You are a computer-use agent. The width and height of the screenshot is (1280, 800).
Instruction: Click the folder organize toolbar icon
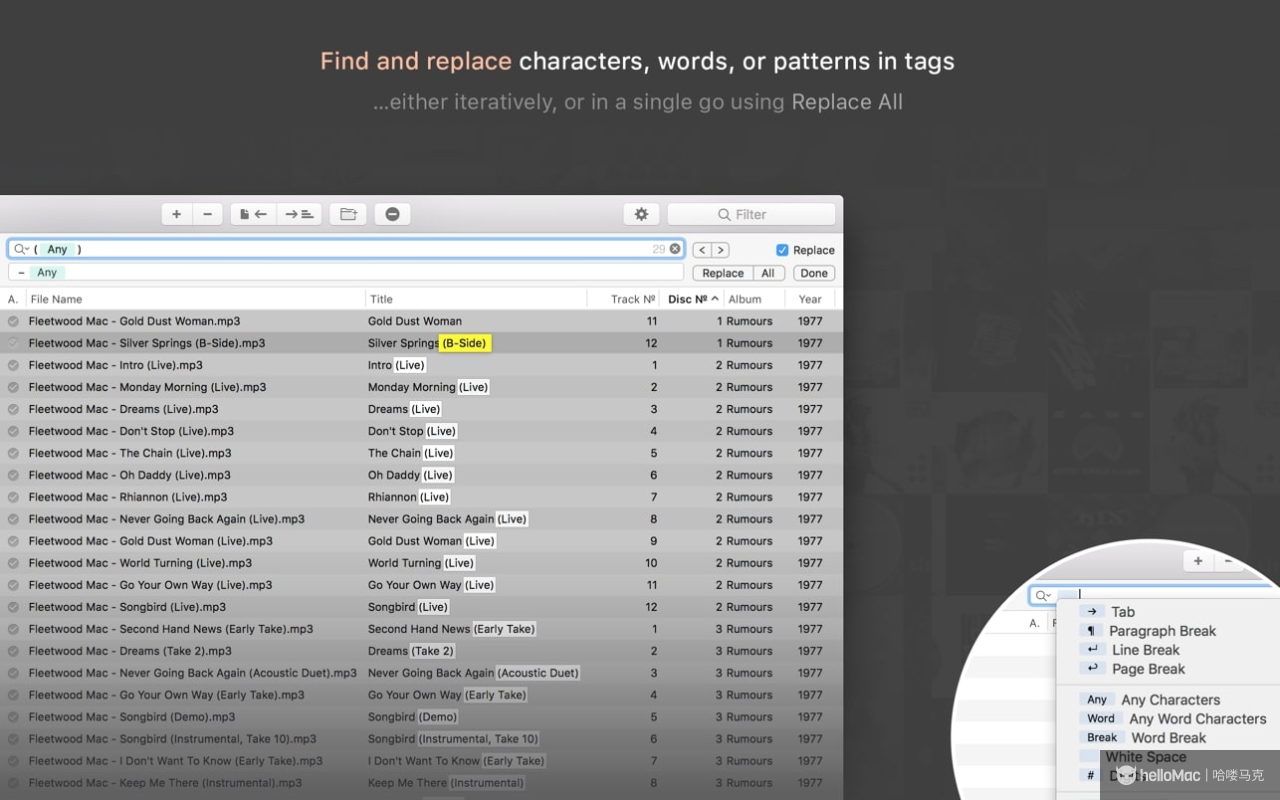tap(348, 214)
